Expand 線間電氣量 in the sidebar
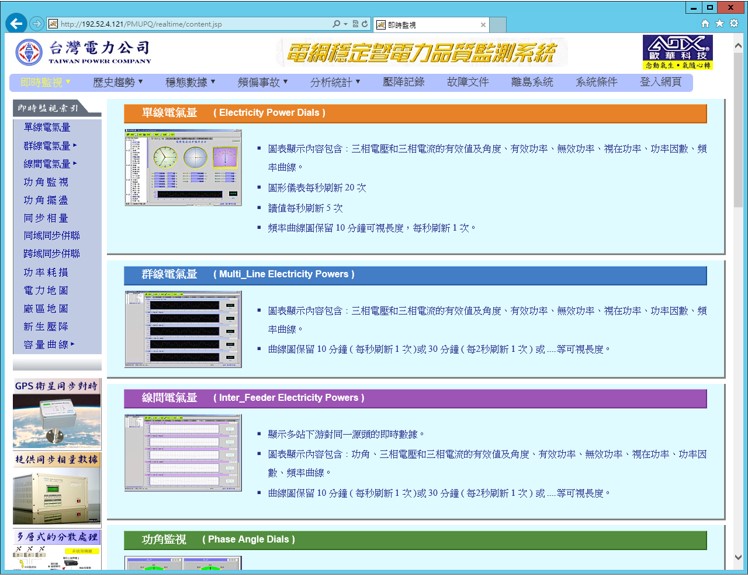The width and height of the screenshot is (748, 575). coord(50,164)
